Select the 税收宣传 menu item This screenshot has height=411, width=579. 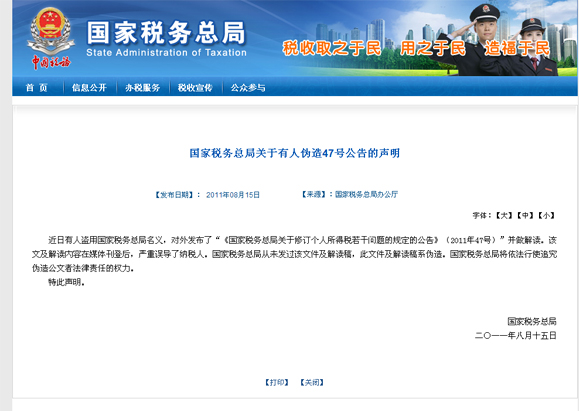[195, 88]
